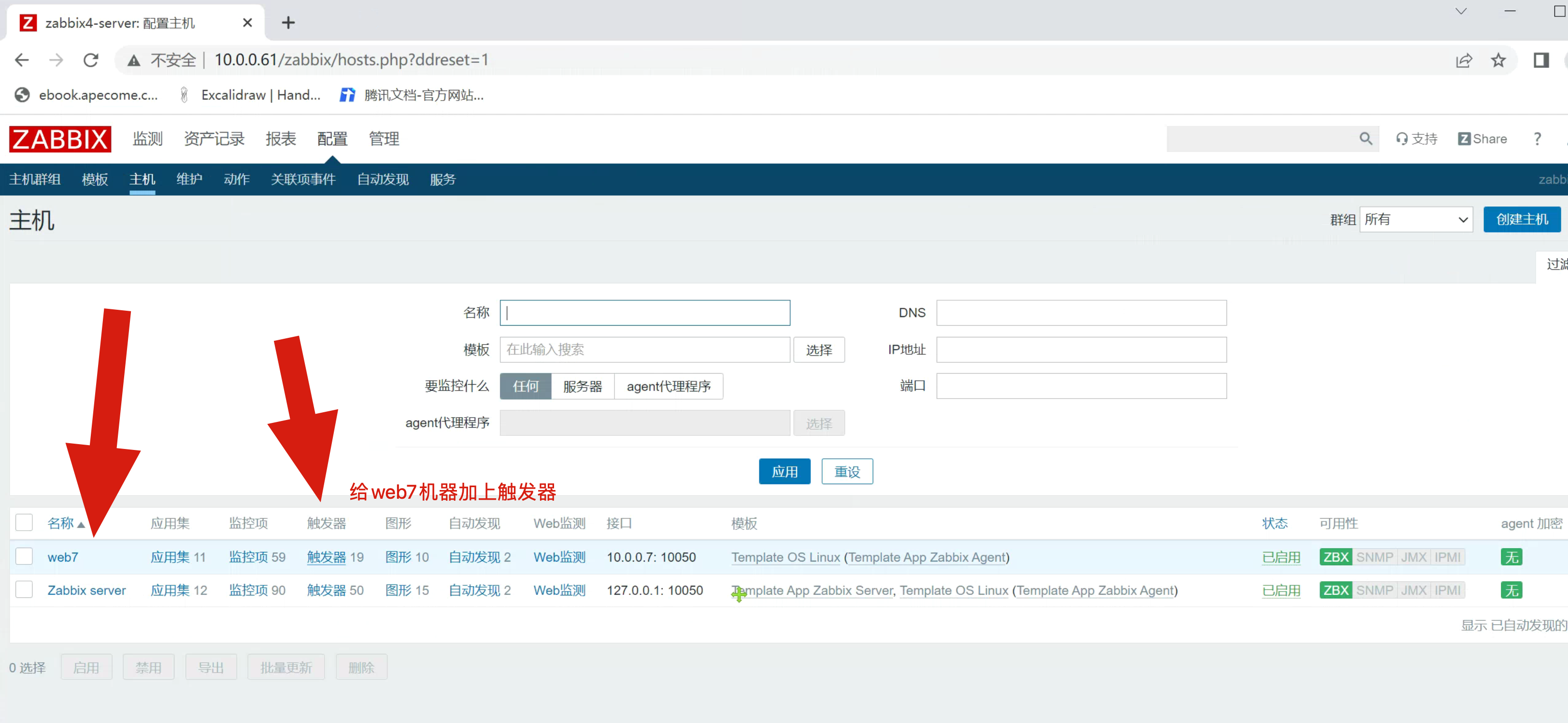Switch to the 模板 submenu tab
This screenshot has width=1568, height=723.
click(94, 179)
